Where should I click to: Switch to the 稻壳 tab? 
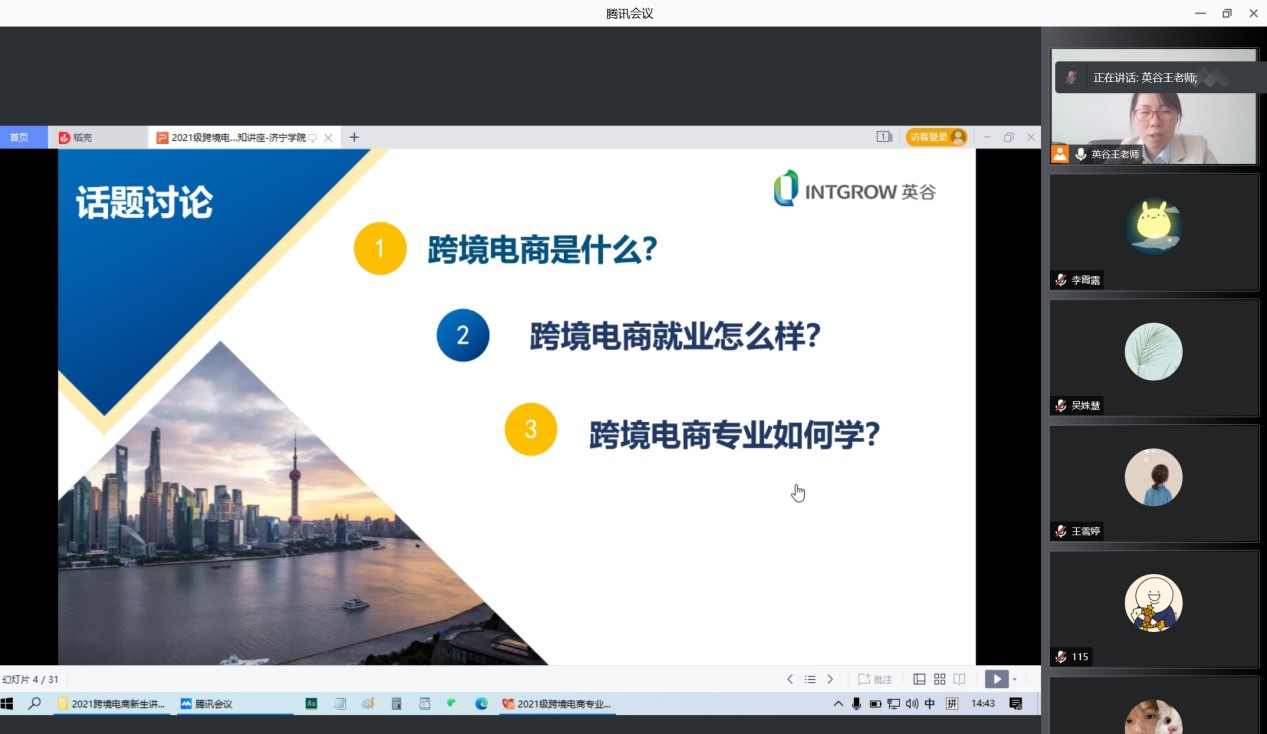tap(76, 137)
